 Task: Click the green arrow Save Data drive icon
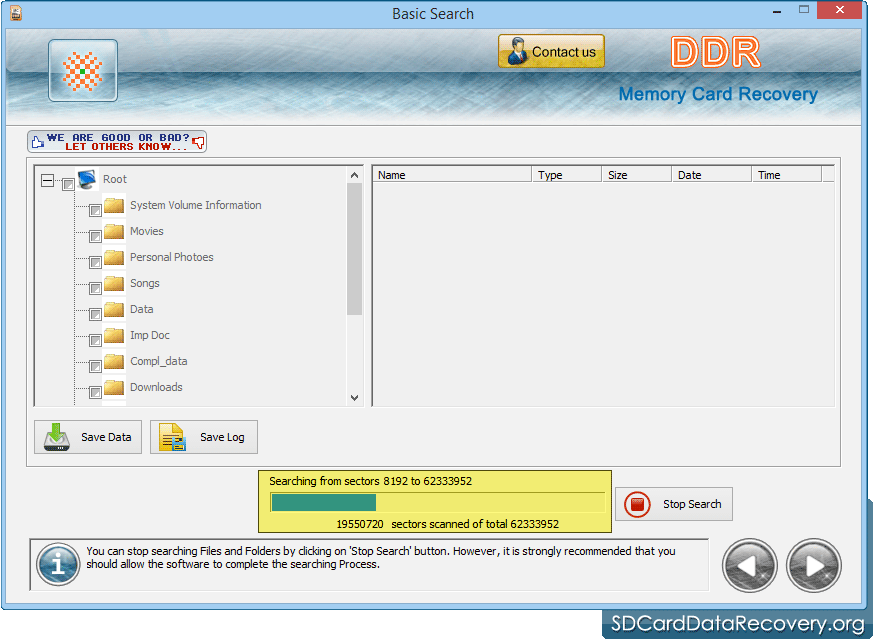pos(57,437)
